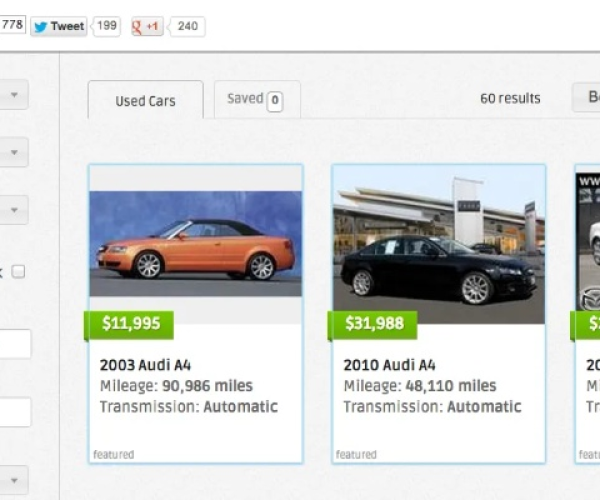Viewport: 600px width, 500px height.
Task: Open the second sidebar filter dropdown
Action: (x=14, y=152)
